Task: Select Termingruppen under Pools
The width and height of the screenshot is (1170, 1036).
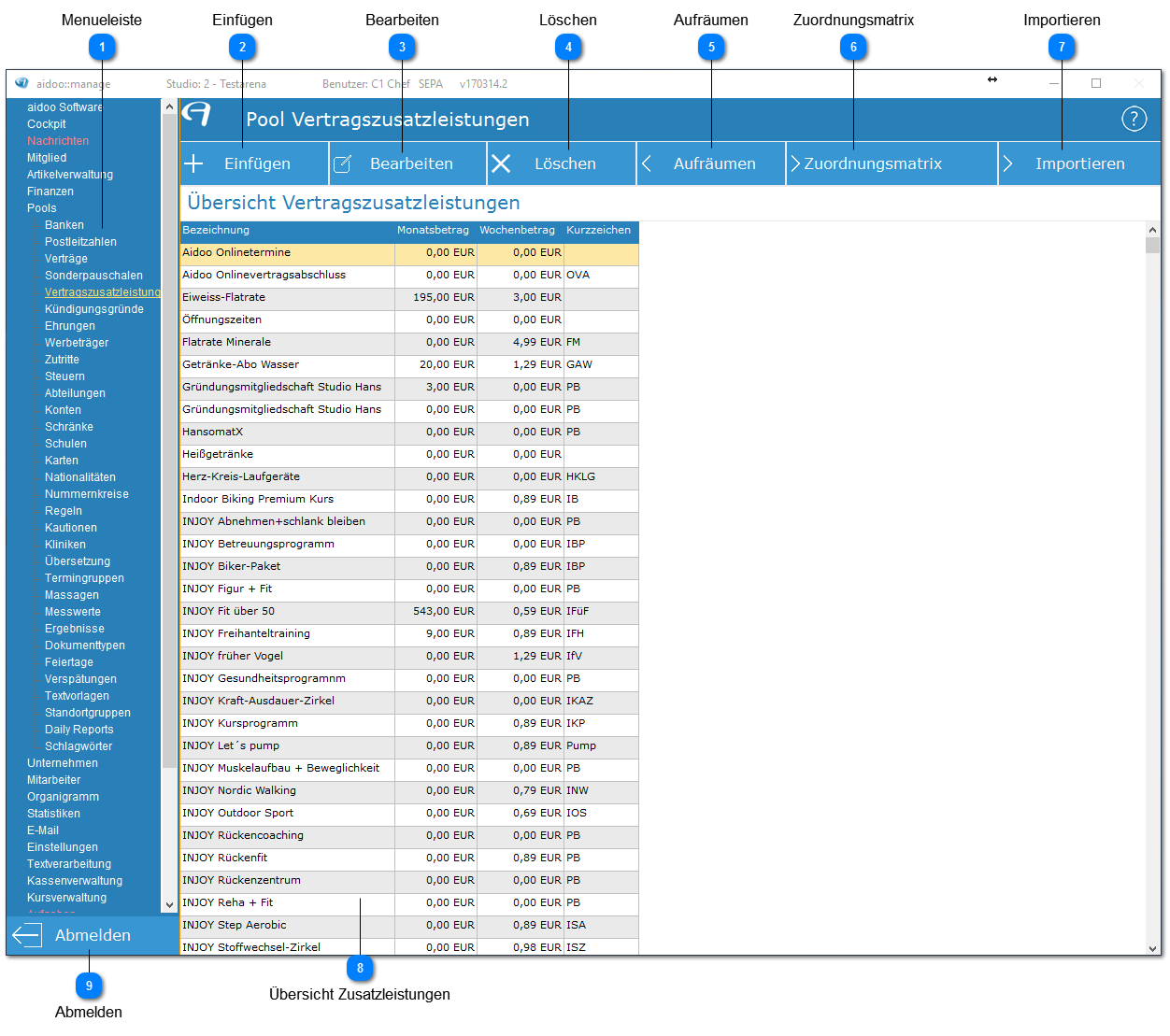Action: point(84,578)
